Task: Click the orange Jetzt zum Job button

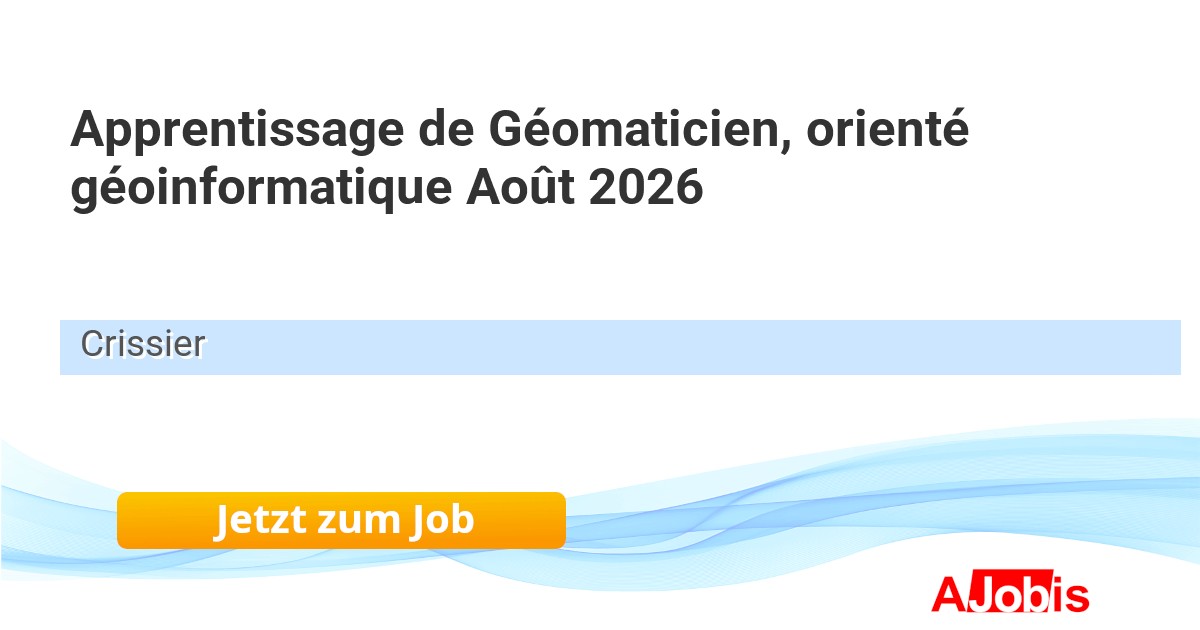Action: tap(341, 520)
